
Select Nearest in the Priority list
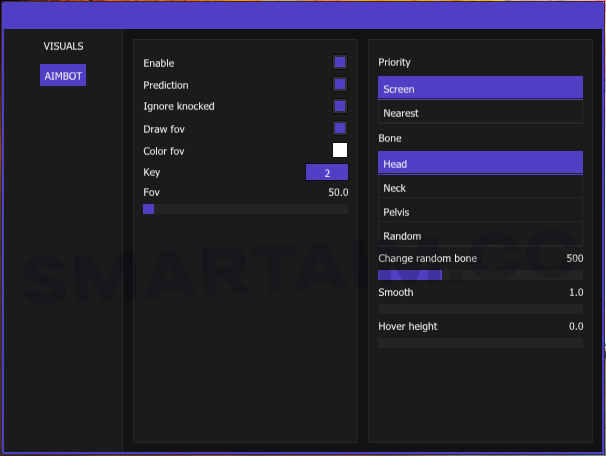480,113
